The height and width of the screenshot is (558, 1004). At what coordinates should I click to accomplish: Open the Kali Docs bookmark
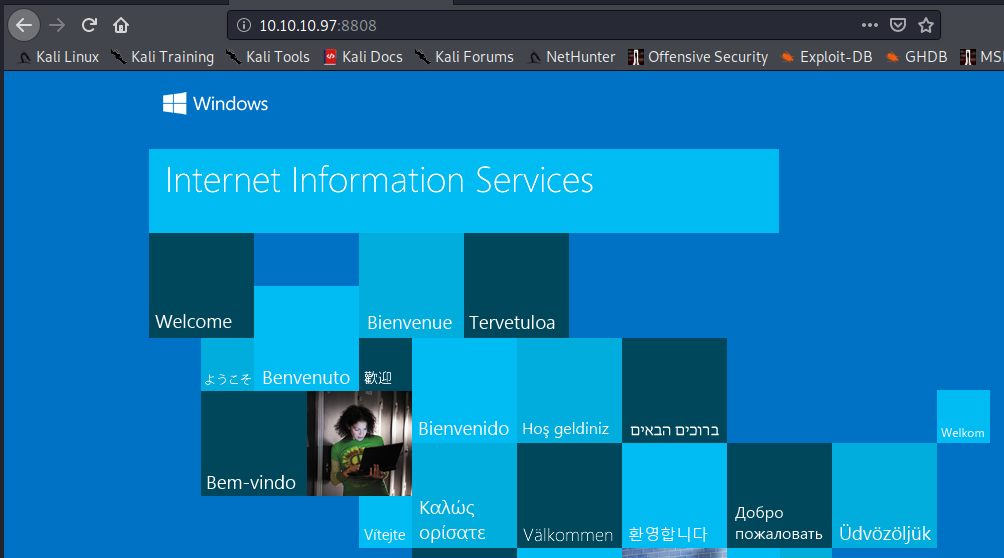[363, 57]
